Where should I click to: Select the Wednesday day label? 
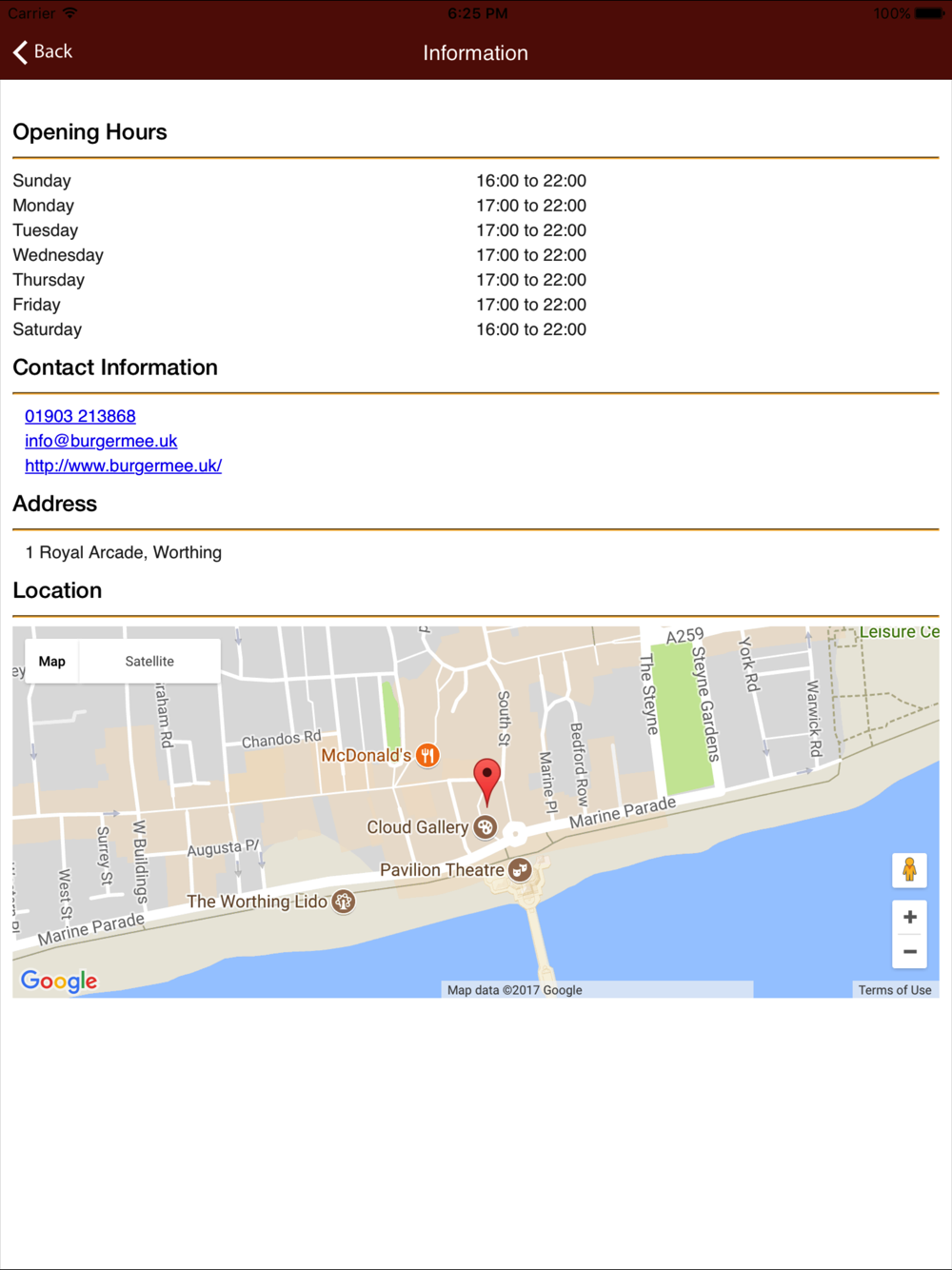pyautogui.click(x=58, y=255)
